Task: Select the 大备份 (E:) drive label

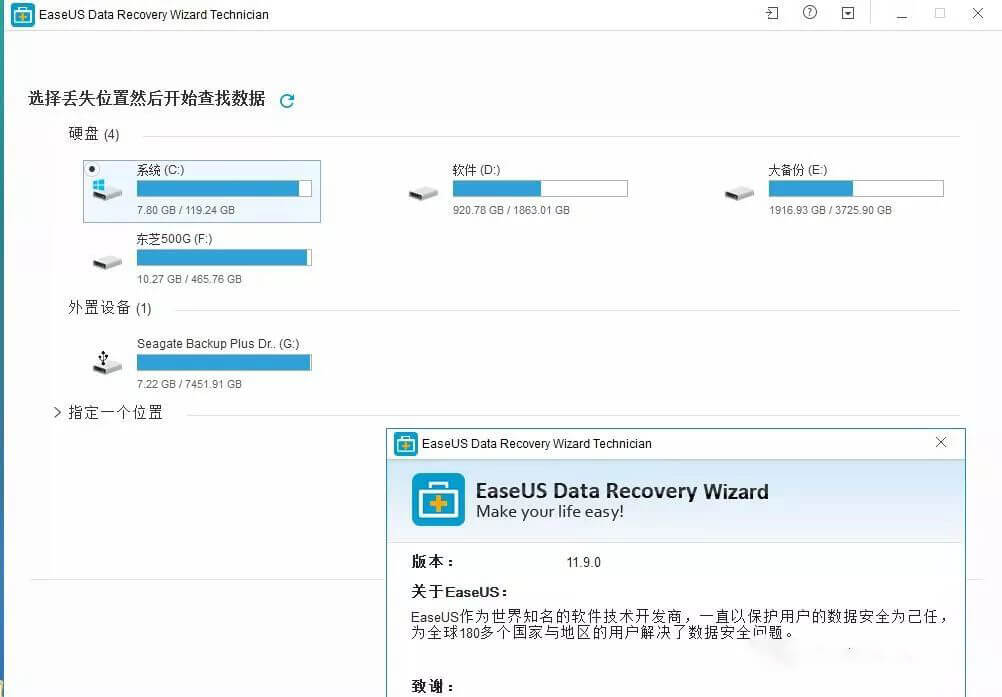Action: pyautogui.click(x=798, y=170)
